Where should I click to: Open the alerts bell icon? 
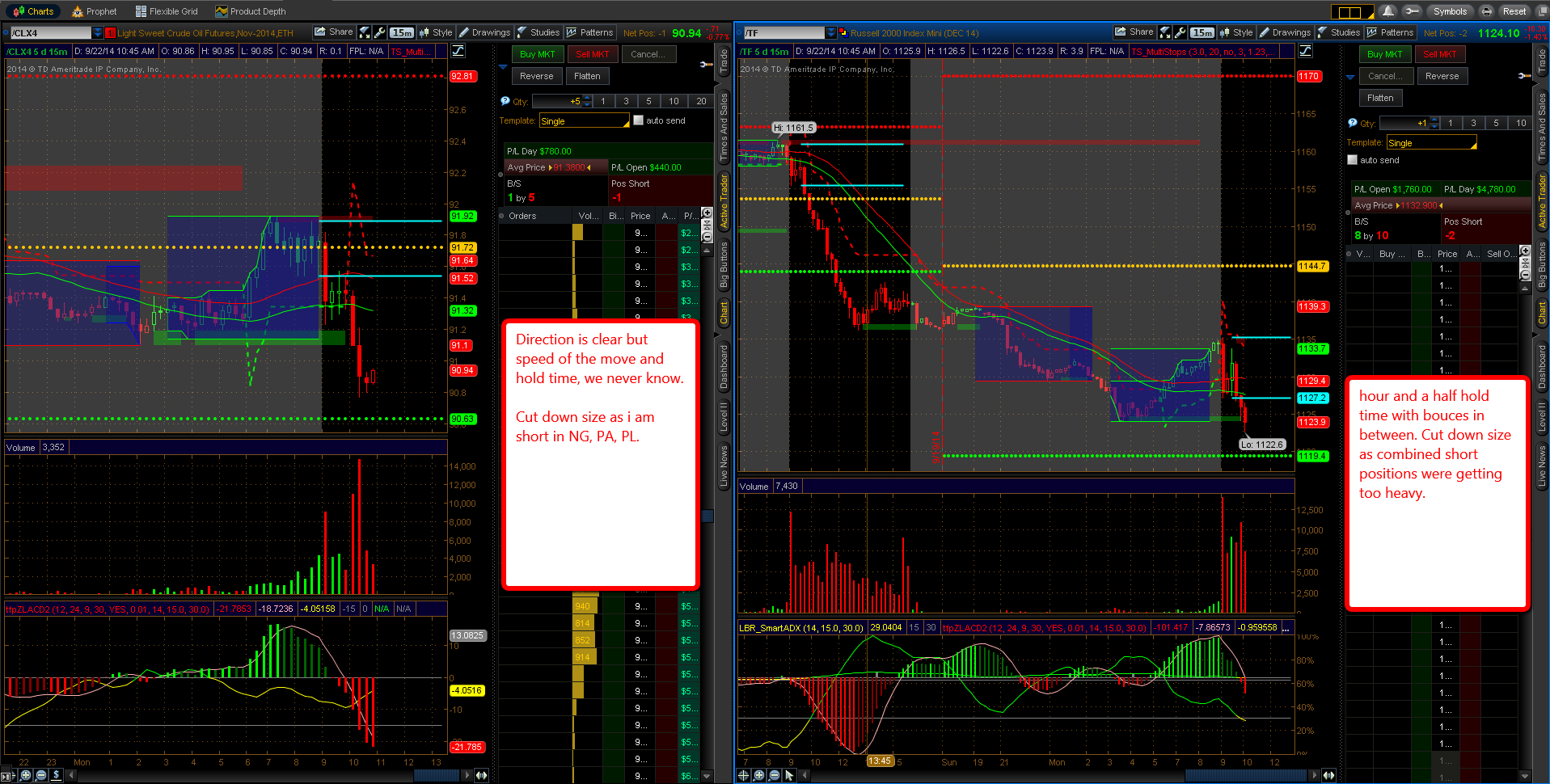(1388, 11)
